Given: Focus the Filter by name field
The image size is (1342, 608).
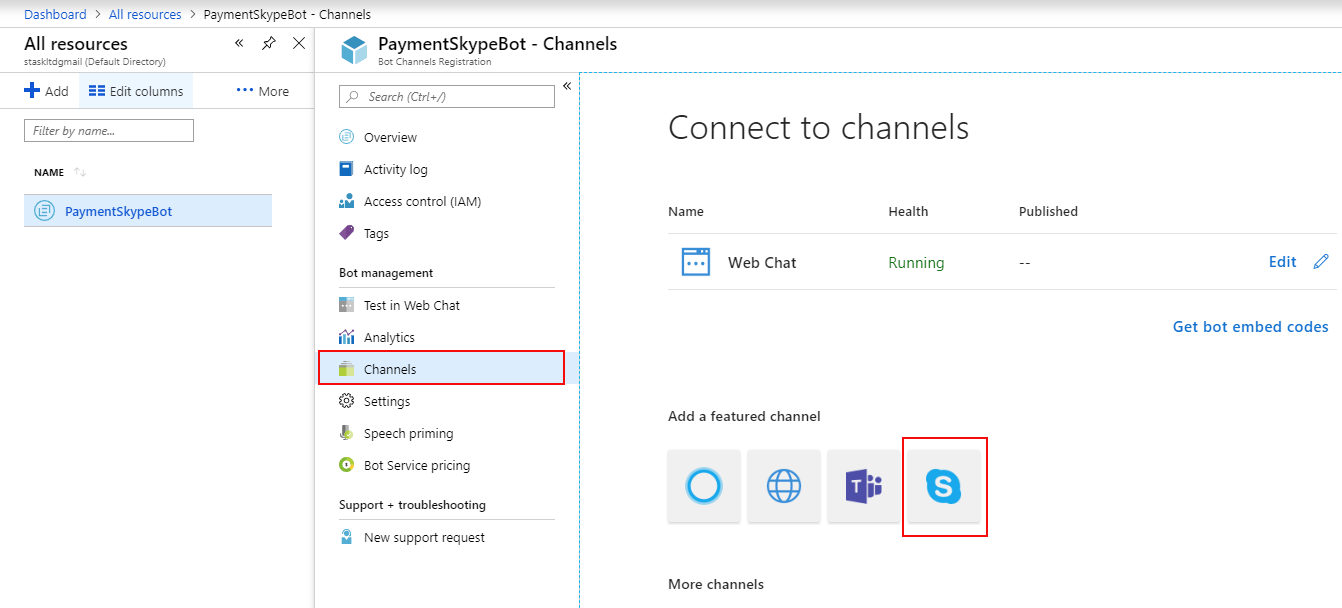Looking at the screenshot, I should 109,130.
